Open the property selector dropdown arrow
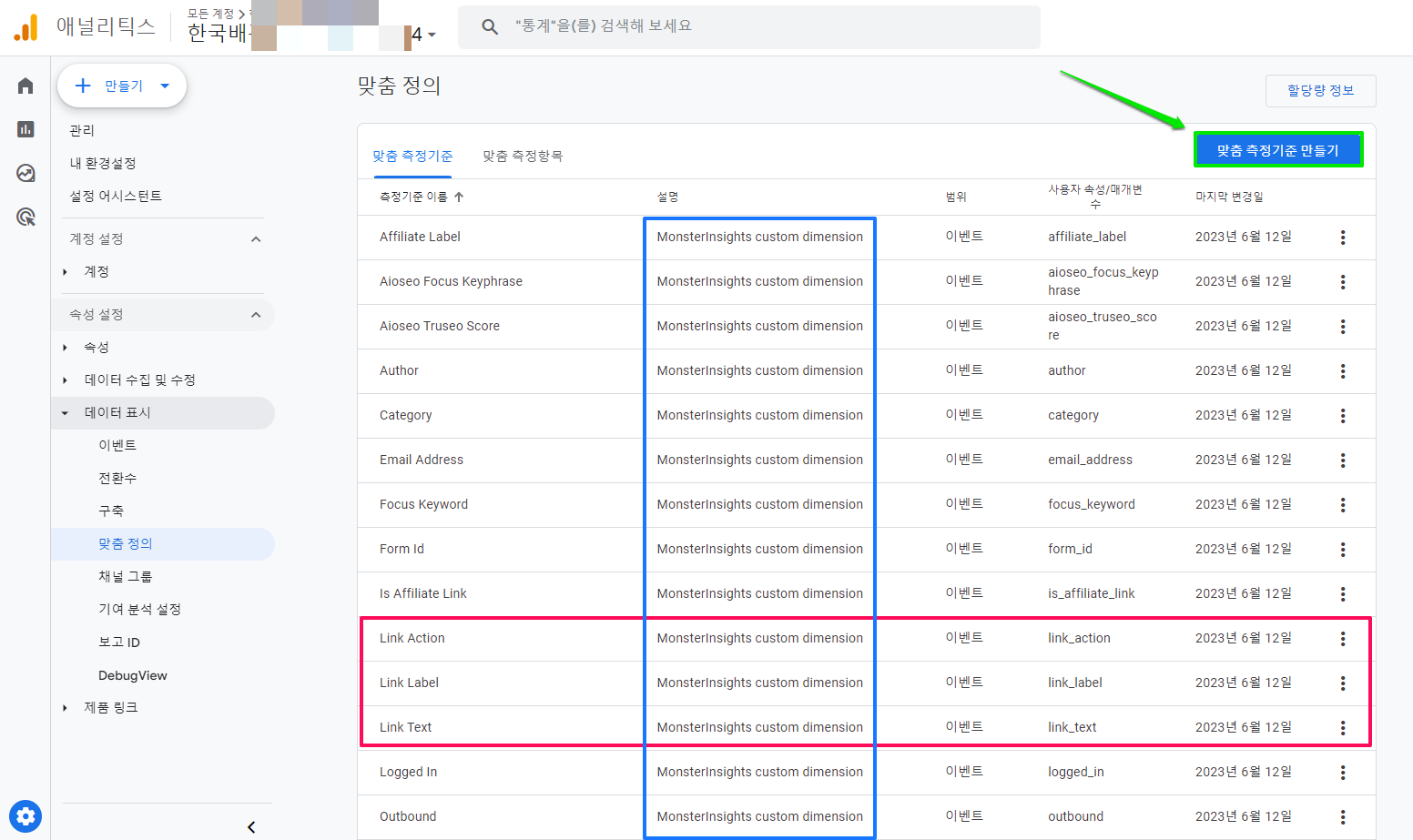 point(432,35)
